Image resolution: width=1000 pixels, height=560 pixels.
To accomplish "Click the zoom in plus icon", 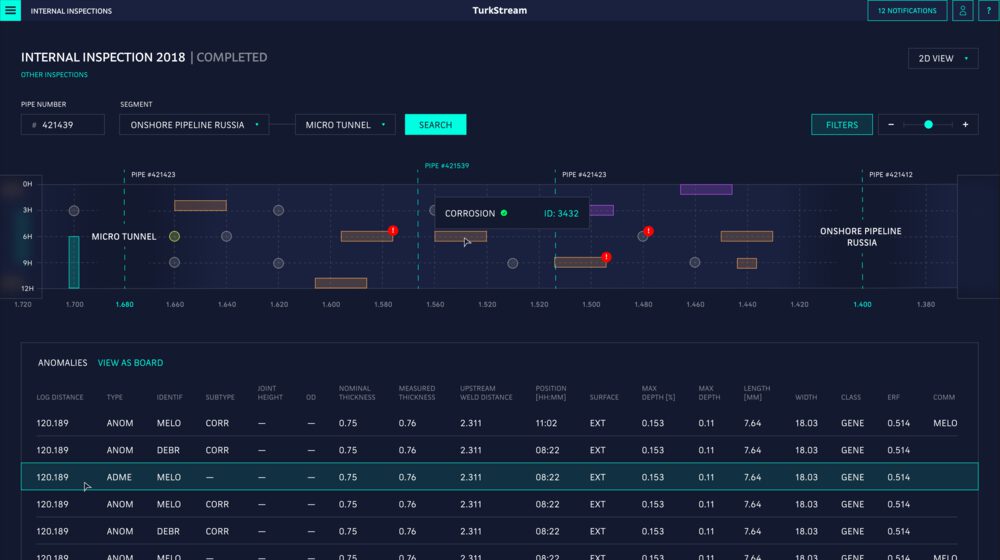I will tap(965, 125).
